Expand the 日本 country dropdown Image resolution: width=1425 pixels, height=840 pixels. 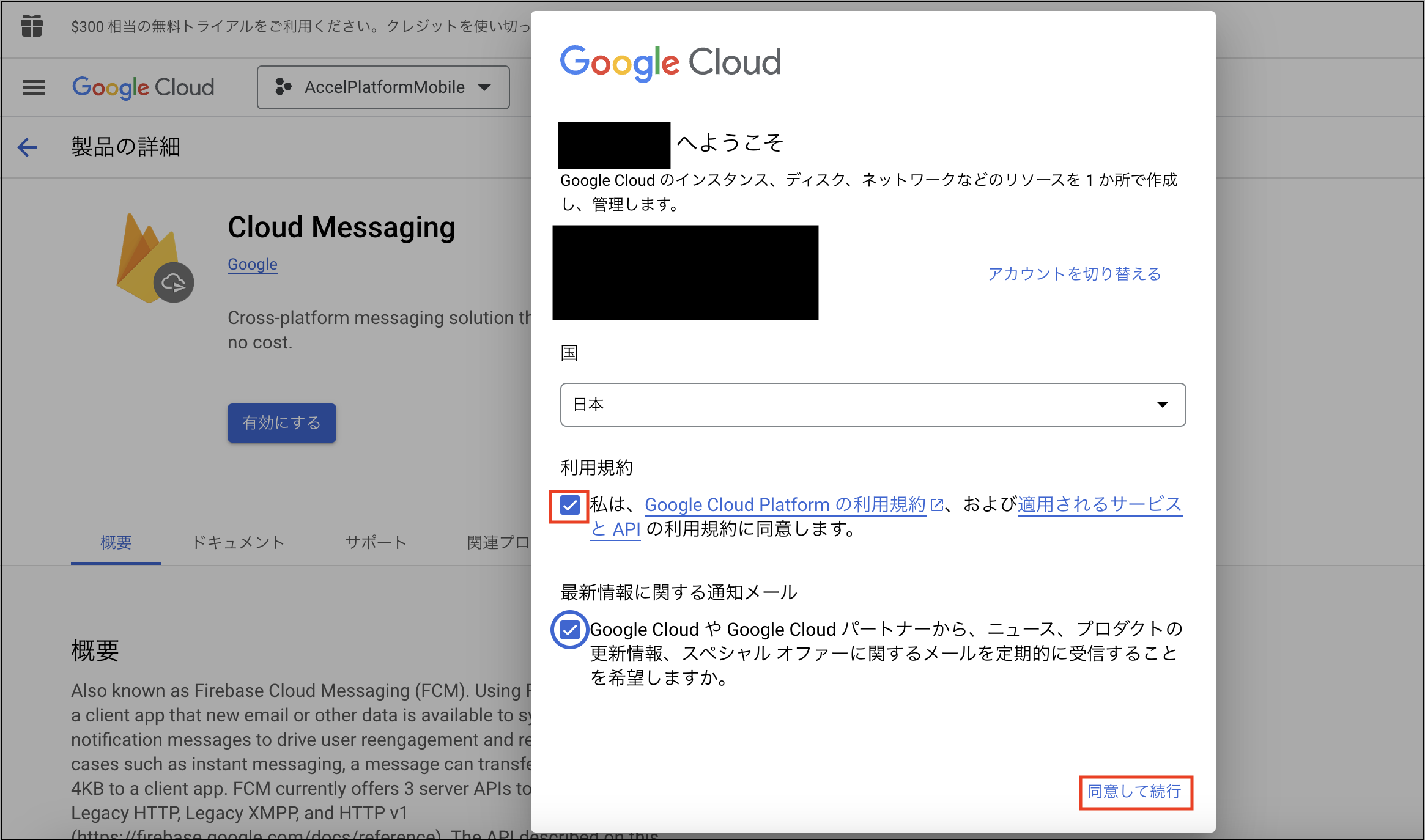coord(873,405)
